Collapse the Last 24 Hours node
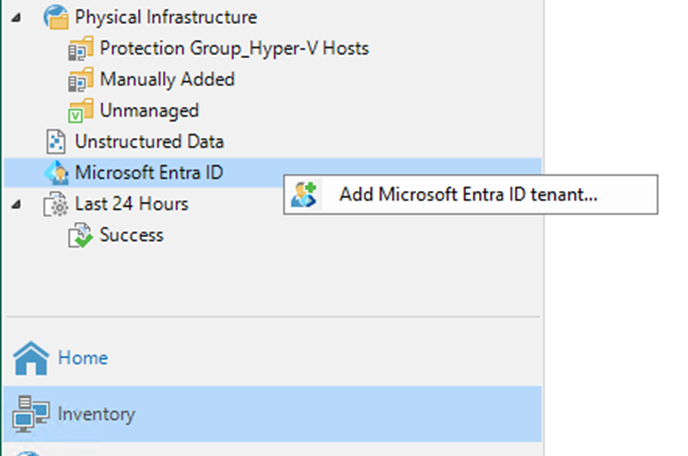The width and height of the screenshot is (688, 456). tap(16, 205)
